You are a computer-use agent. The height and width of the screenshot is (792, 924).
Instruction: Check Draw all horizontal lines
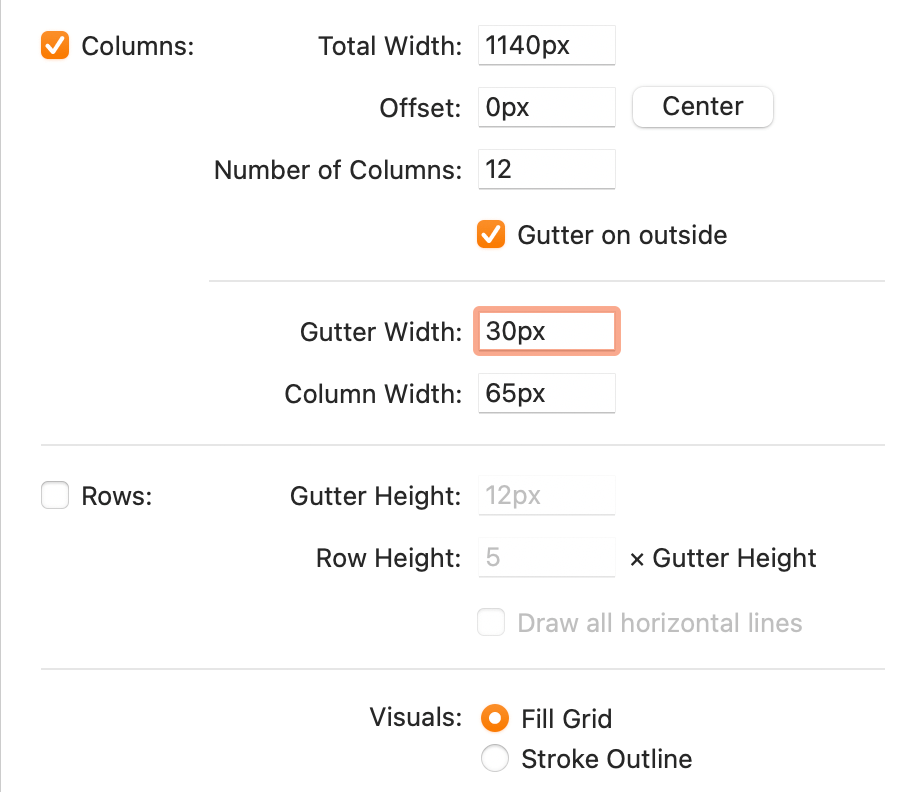491,622
